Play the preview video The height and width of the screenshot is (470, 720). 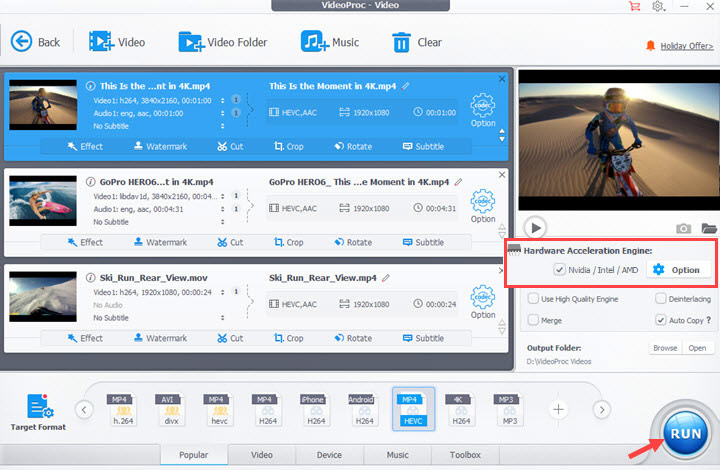tap(535, 228)
